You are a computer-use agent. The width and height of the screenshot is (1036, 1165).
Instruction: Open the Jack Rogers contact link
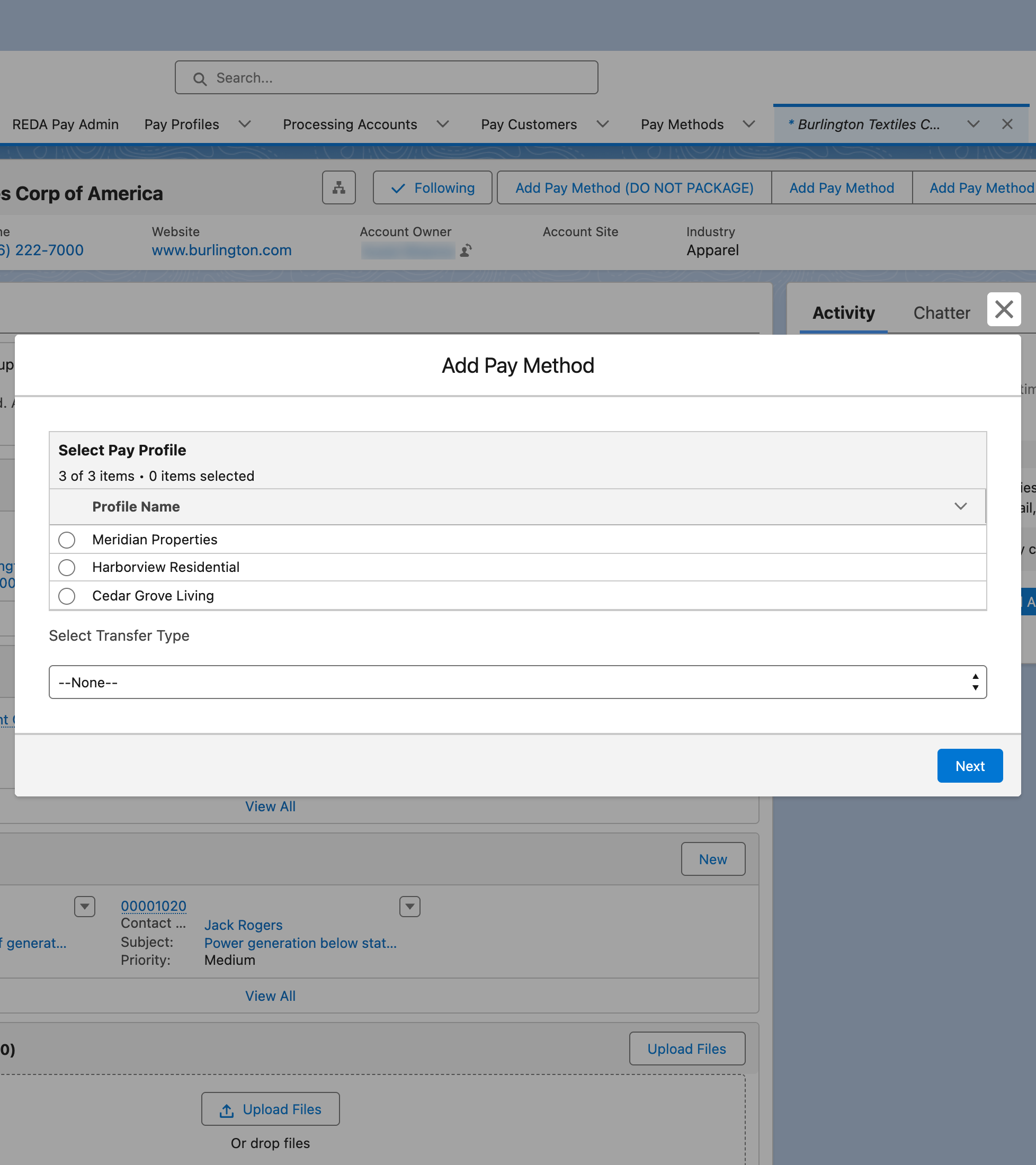coord(244,925)
